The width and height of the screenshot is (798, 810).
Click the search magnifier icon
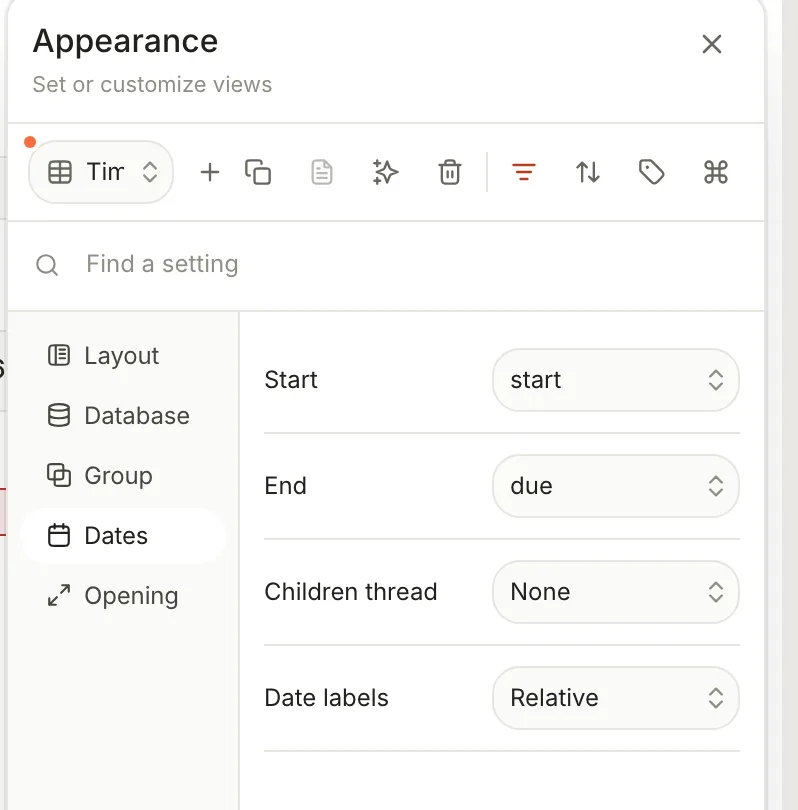tap(47, 265)
